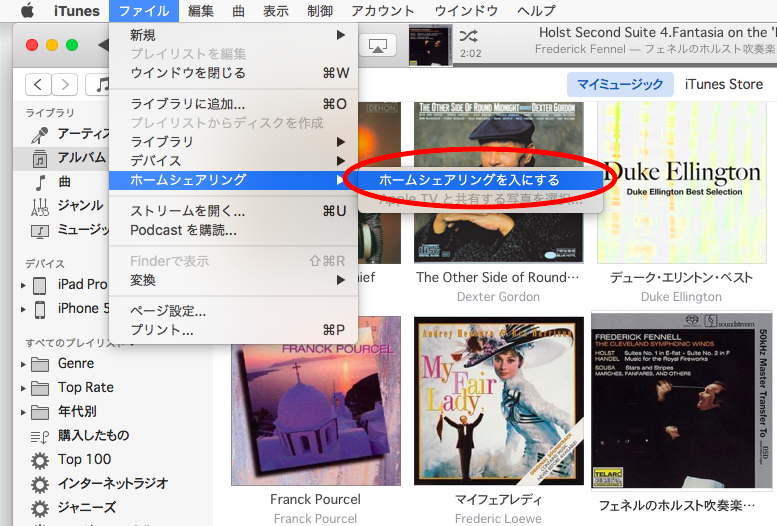Choose ページ設定... menu entry
777x526 pixels.
tap(233, 311)
